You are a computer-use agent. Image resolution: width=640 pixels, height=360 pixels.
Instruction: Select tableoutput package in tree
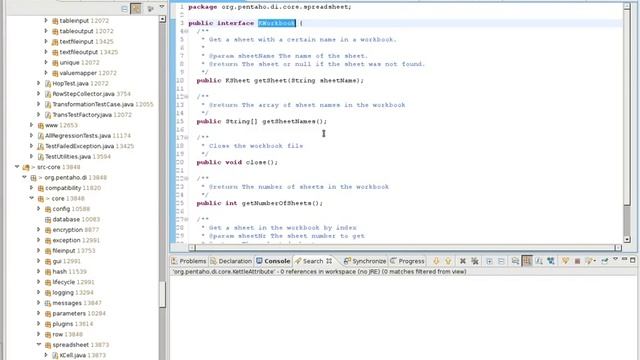point(83,31)
